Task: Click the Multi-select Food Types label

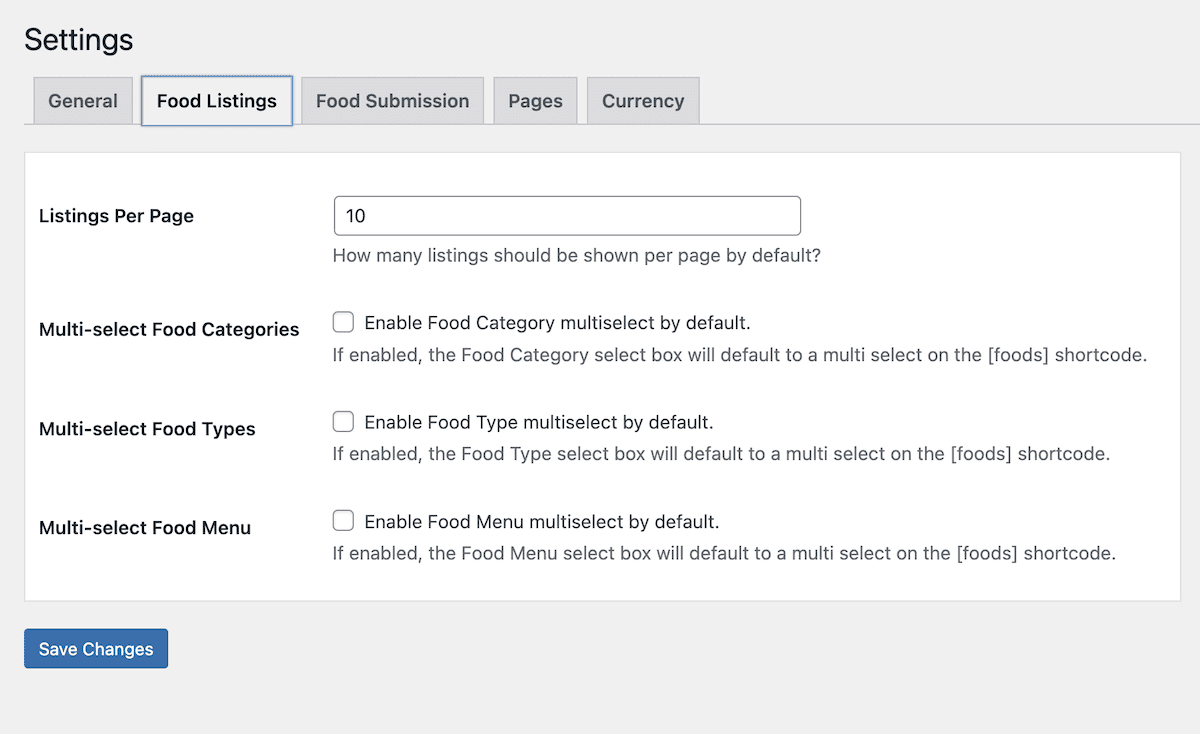Action: pyautogui.click(x=147, y=428)
